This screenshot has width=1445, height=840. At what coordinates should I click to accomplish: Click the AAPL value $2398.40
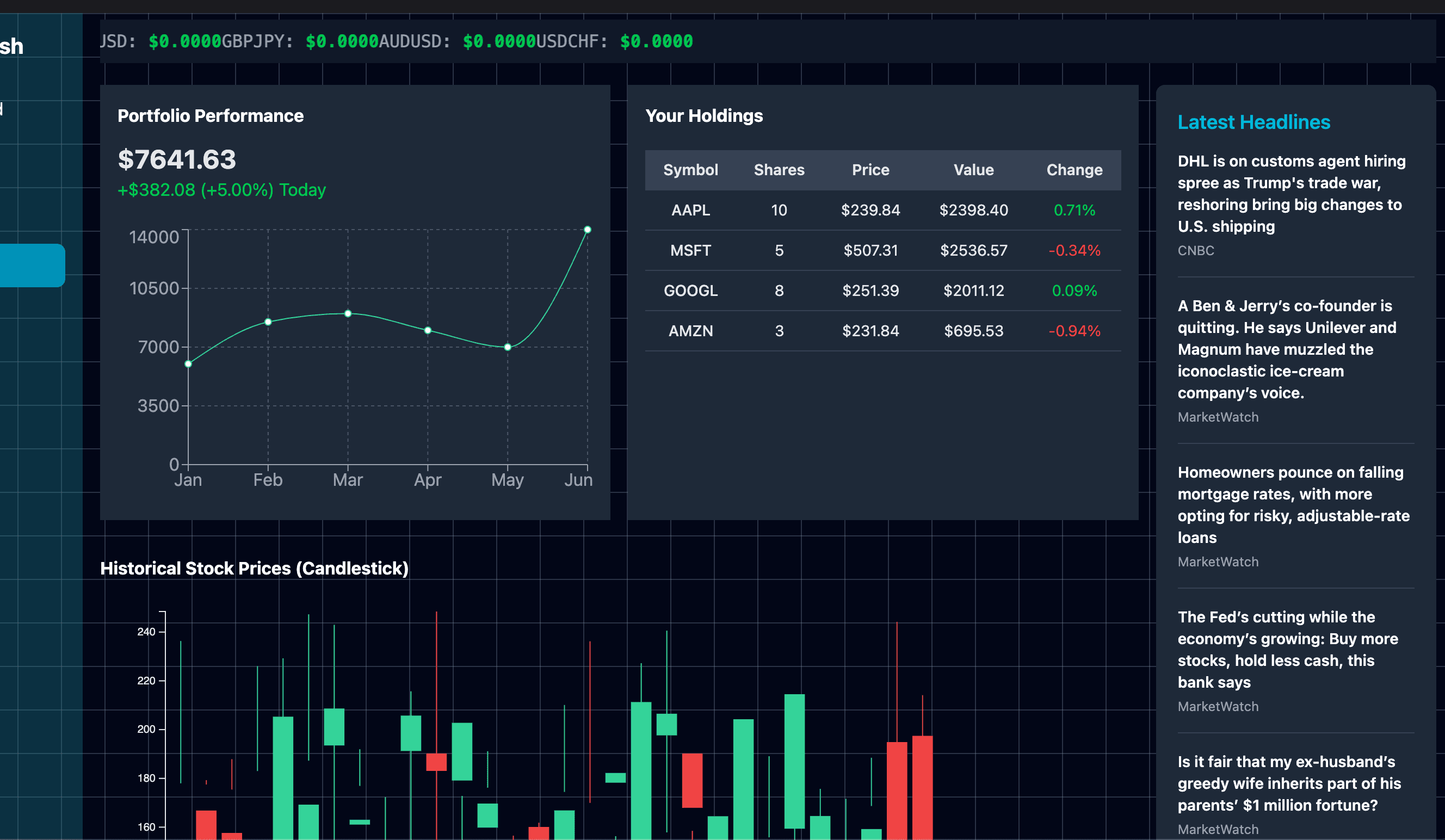click(974, 210)
